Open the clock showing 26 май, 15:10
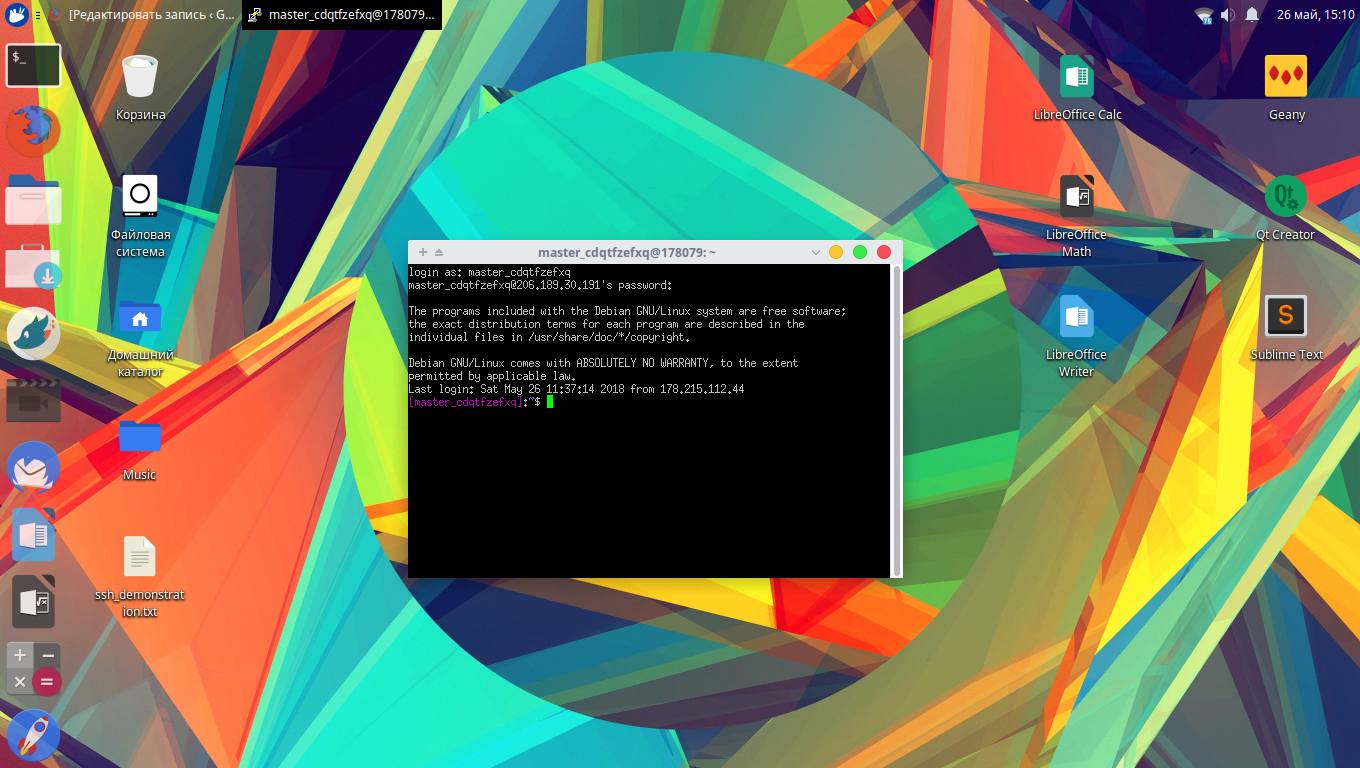This screenshot has width=1360, height=768. 1315,15
